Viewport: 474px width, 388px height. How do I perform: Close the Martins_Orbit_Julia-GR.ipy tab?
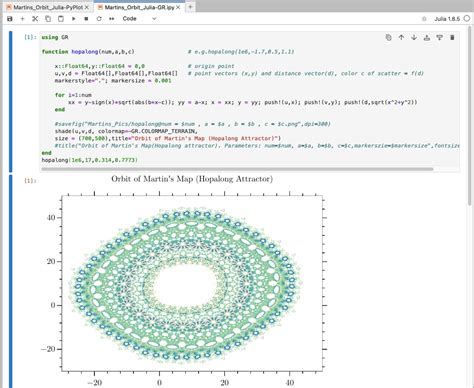tap(178, 7)
